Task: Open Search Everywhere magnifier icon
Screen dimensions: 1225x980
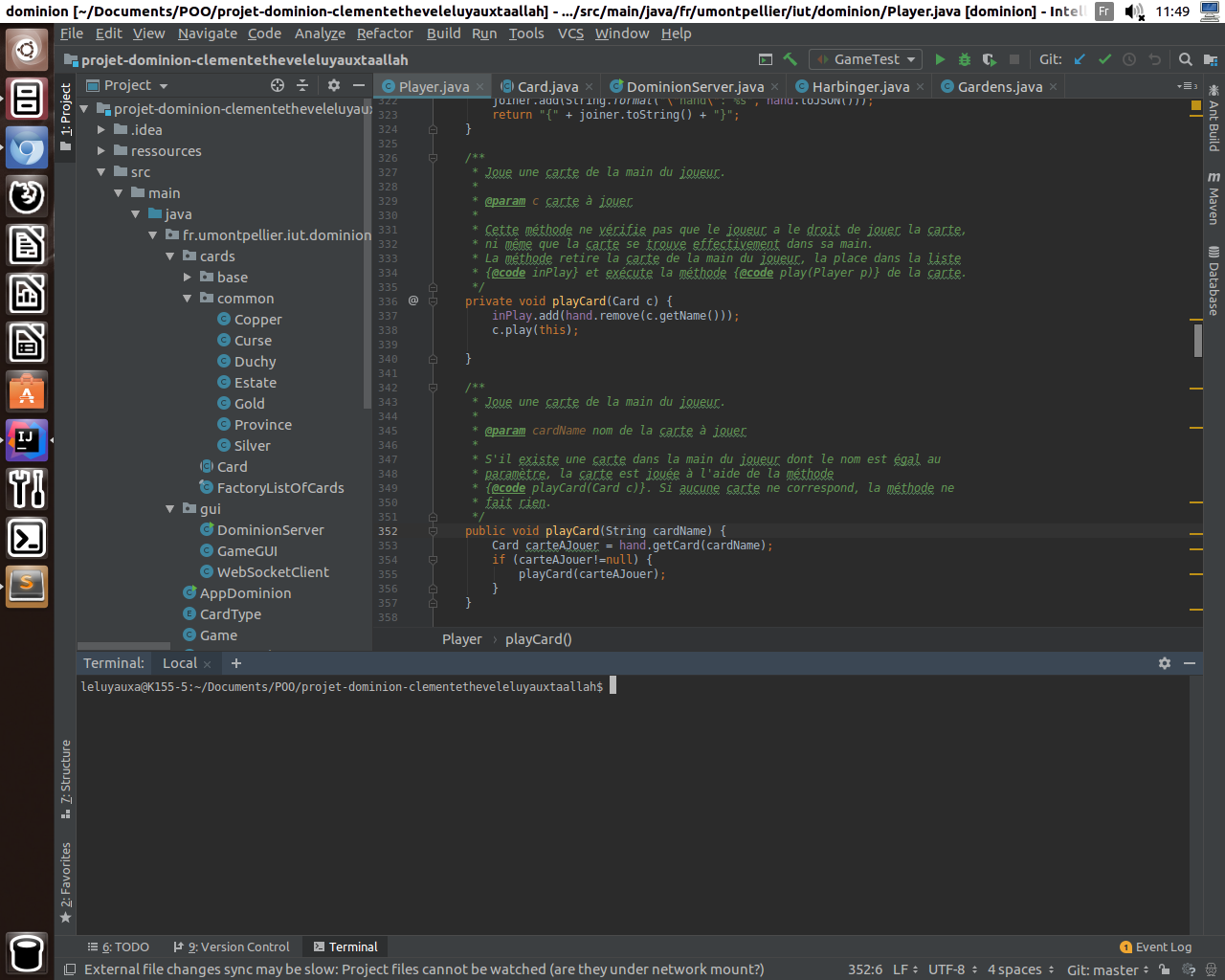Action: pyautogui.click(x=1185, y=59)
